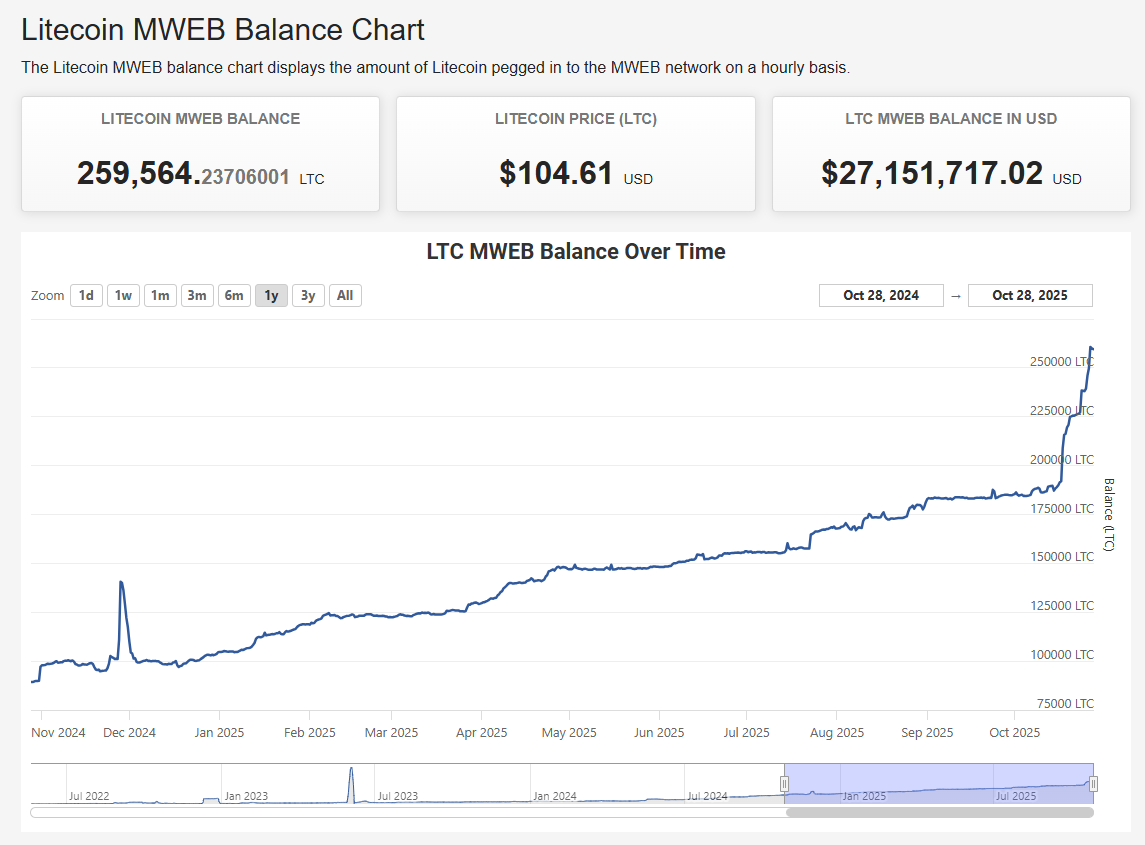
Task: Click the right navigator range handle
Action: coord(1092,784)
